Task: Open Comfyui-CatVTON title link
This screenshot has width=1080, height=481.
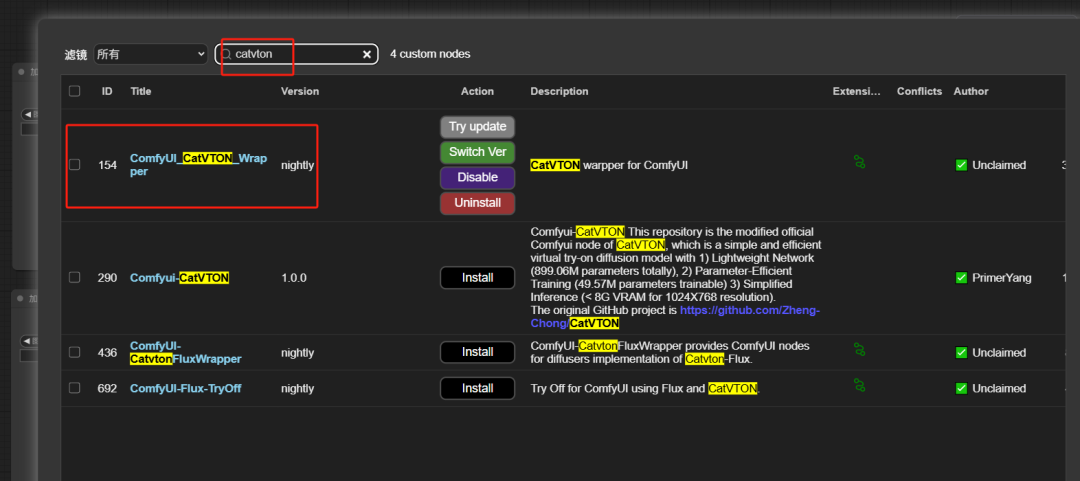Action: click(x=179, y=278)
